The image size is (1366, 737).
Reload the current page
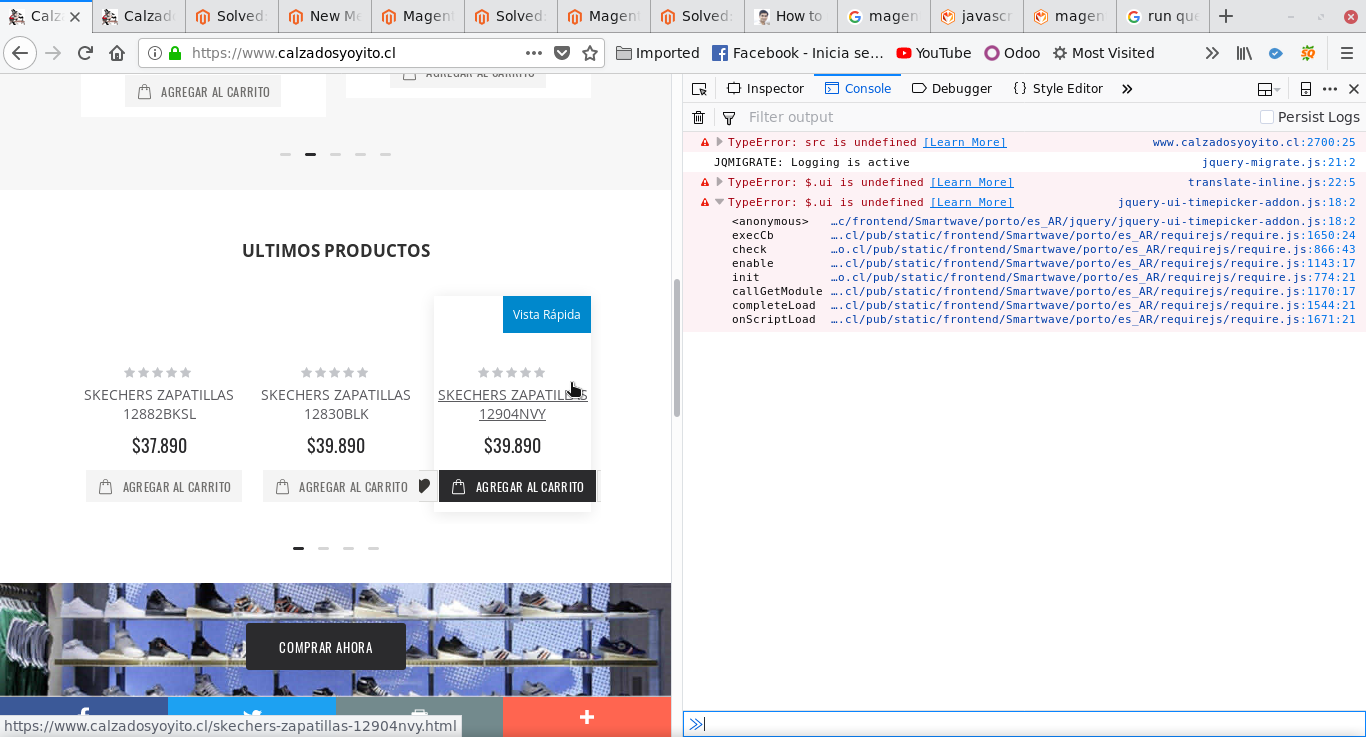point(85,53)
